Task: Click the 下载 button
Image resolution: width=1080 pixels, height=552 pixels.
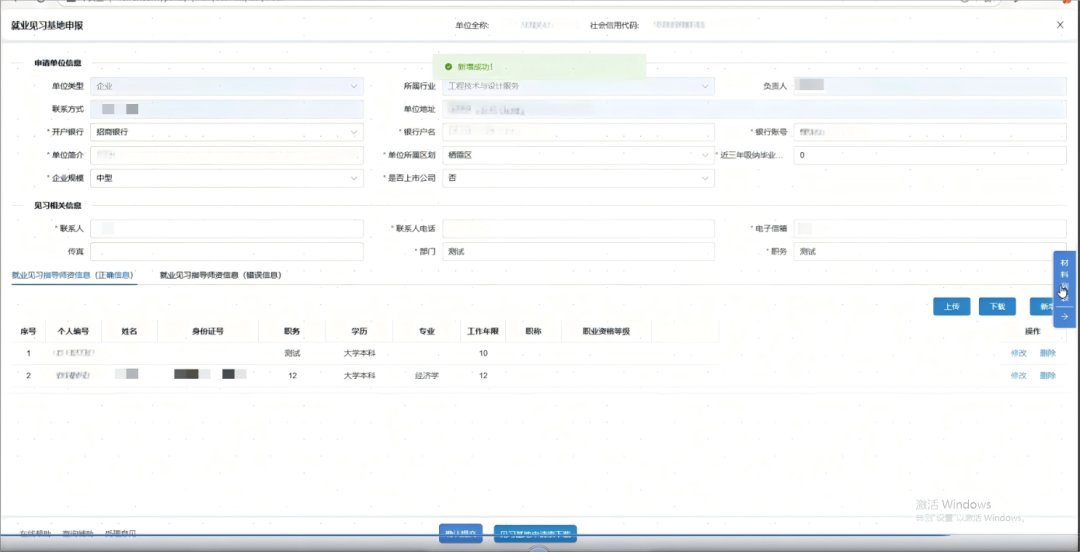Action: [x=997, y=307]
